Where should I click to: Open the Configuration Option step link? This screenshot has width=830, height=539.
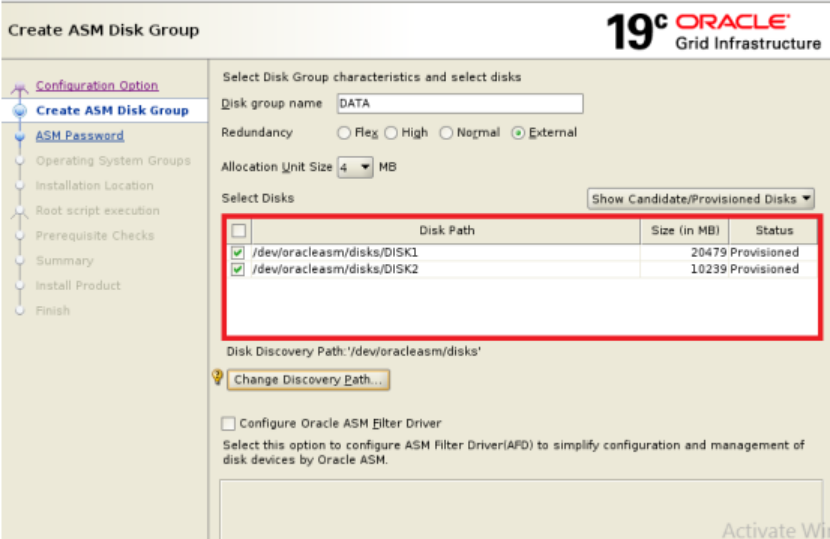pyautogui.click(x=97, y=85)
